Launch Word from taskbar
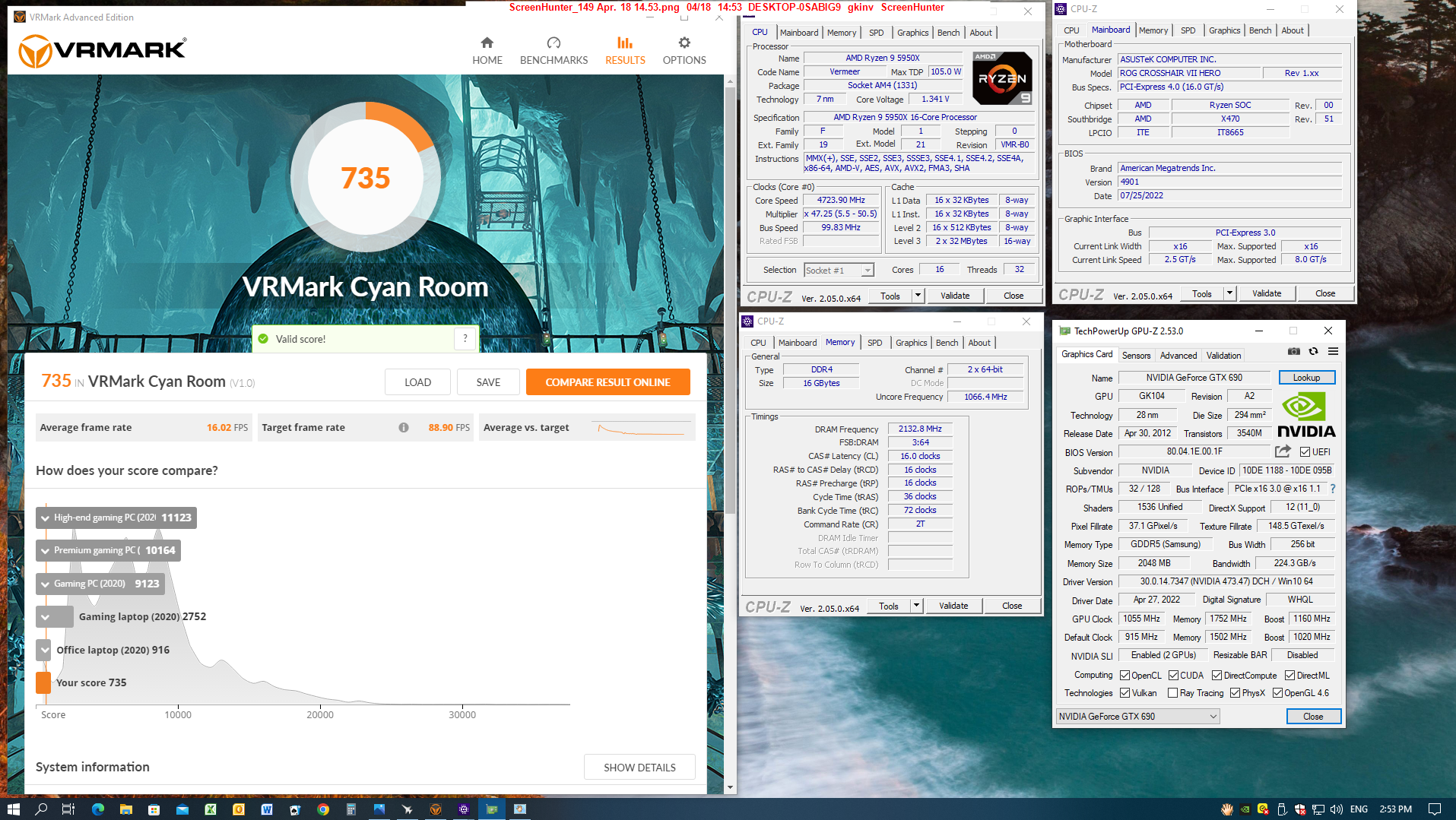This screenshot has width=1456, height=820. coord(267,809)
